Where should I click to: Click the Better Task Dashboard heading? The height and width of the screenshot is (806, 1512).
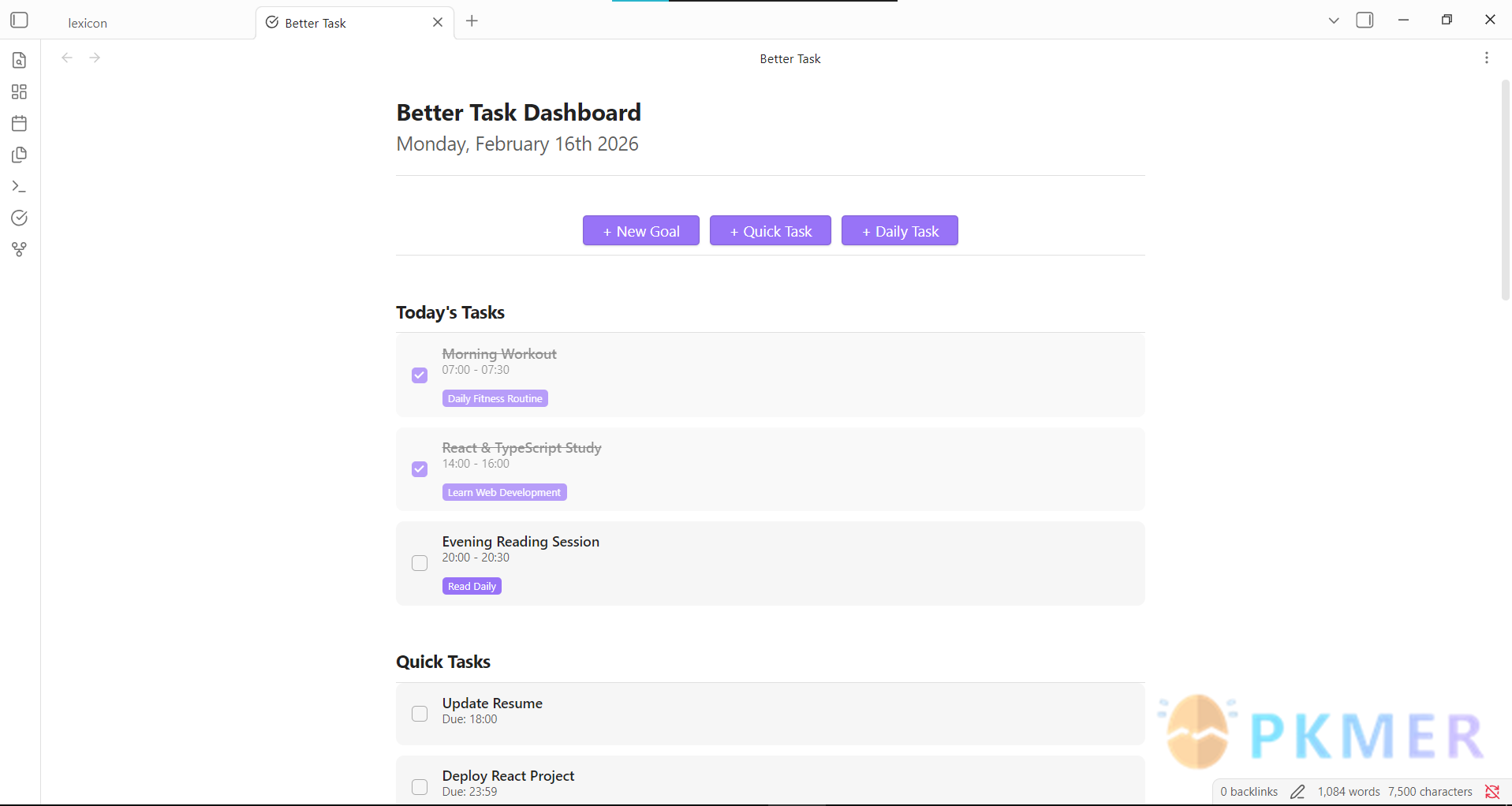click(519, 112)
